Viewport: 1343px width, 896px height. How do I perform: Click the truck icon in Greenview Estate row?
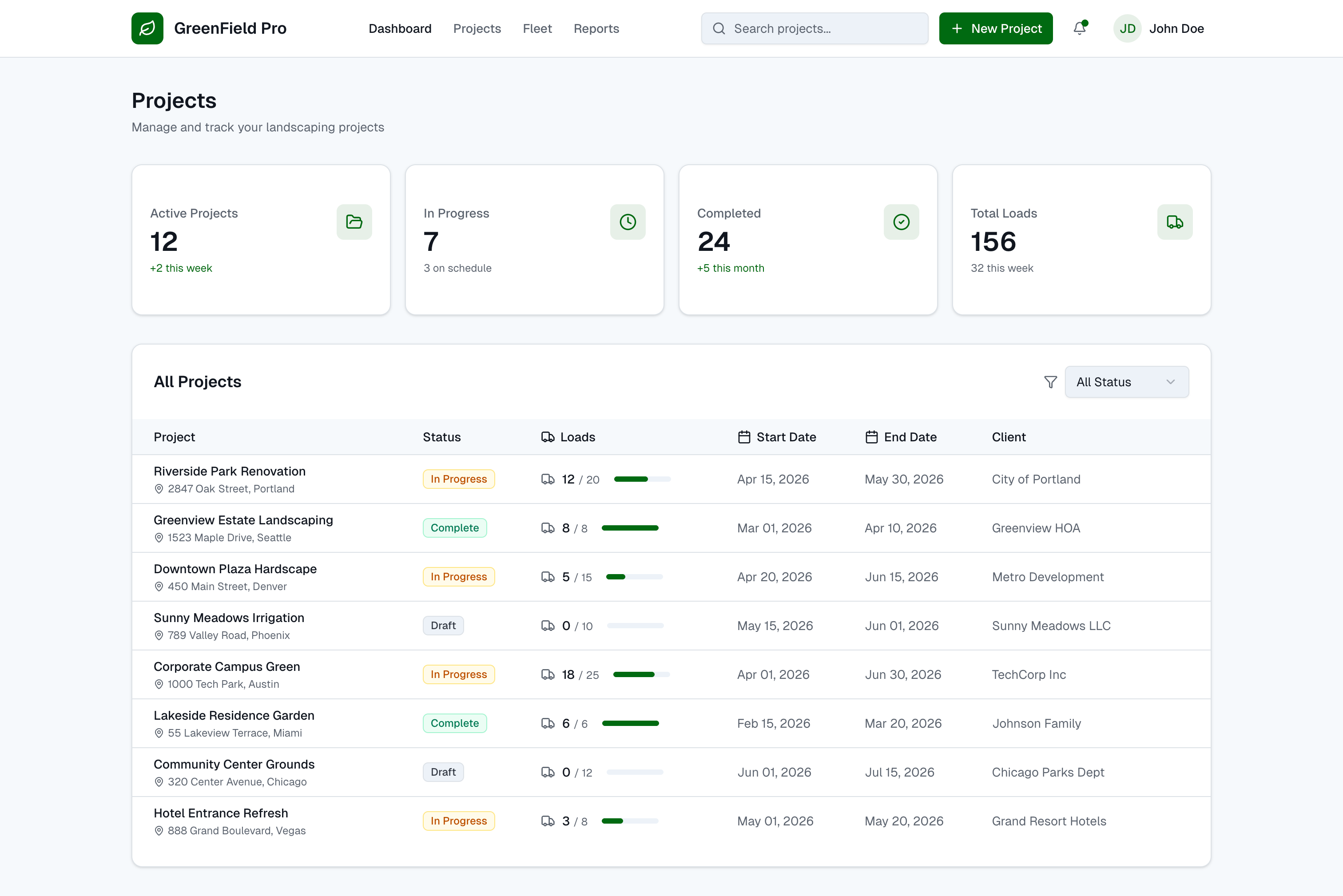tap(548, 528)
